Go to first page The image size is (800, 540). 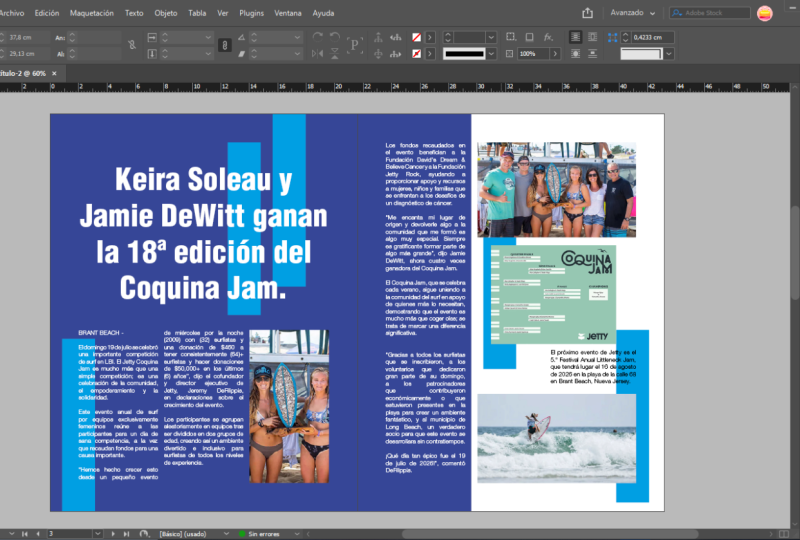click(x=24, y=534)
